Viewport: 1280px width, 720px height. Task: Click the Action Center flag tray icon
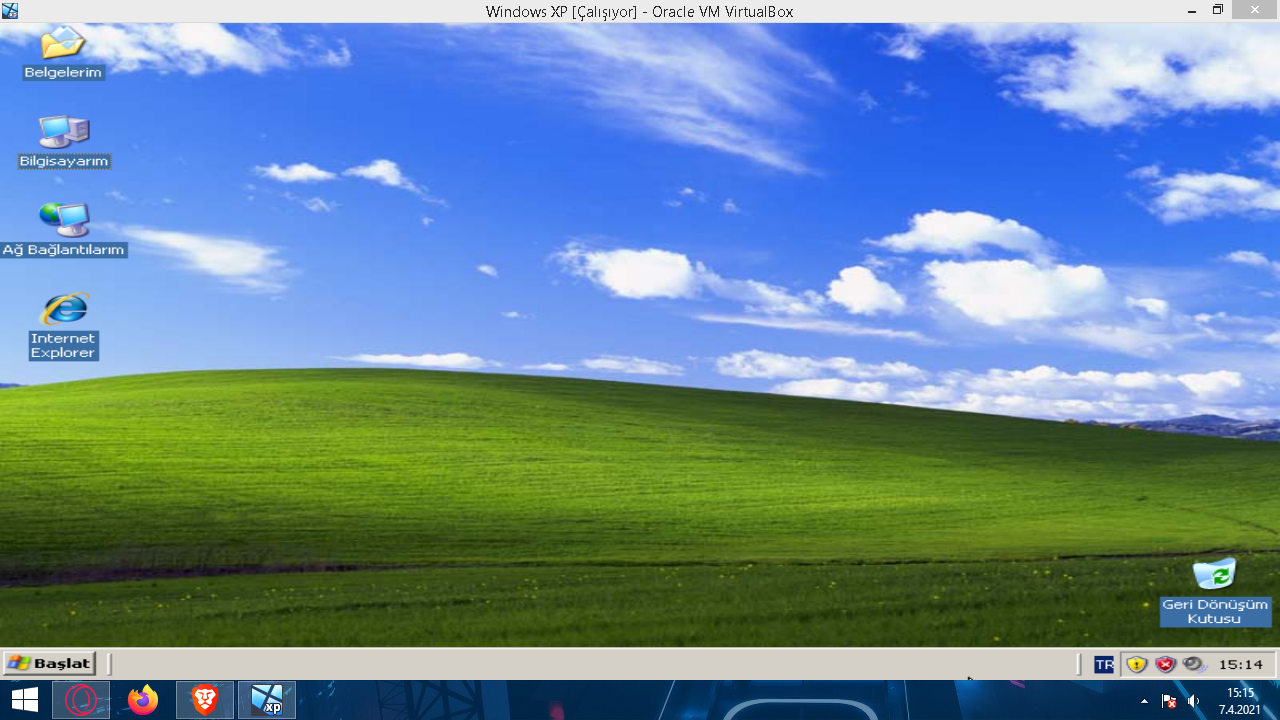tap(1168, 701)
